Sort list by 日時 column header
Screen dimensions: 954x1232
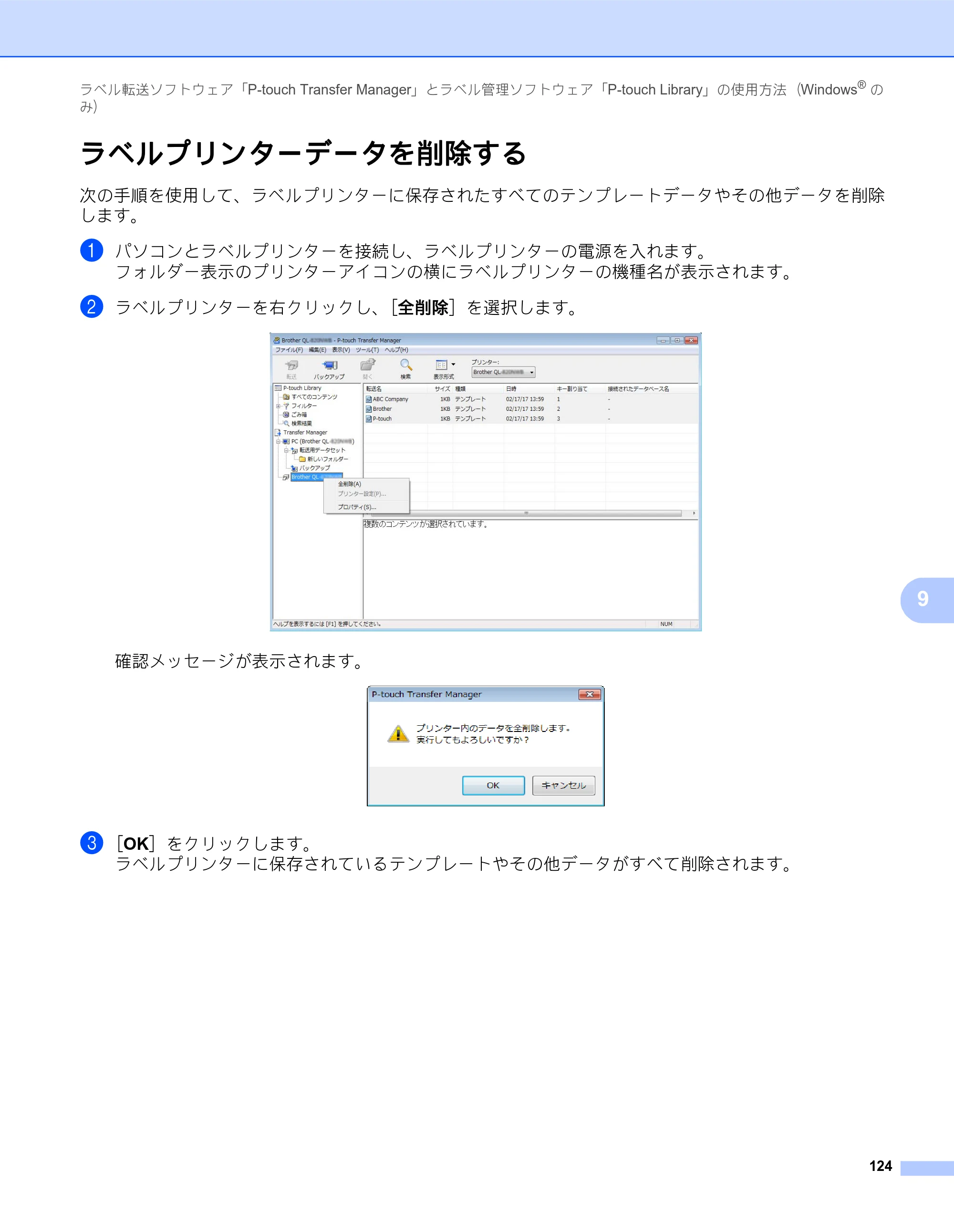pos(529,389)
